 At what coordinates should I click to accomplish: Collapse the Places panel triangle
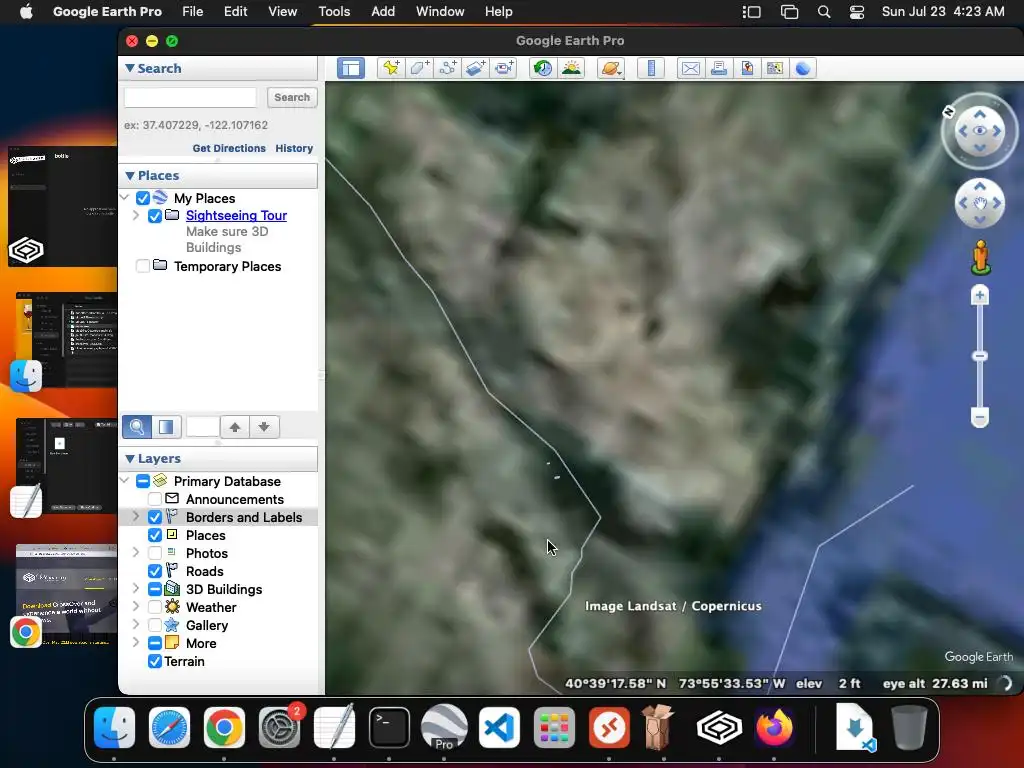(129, 176)
